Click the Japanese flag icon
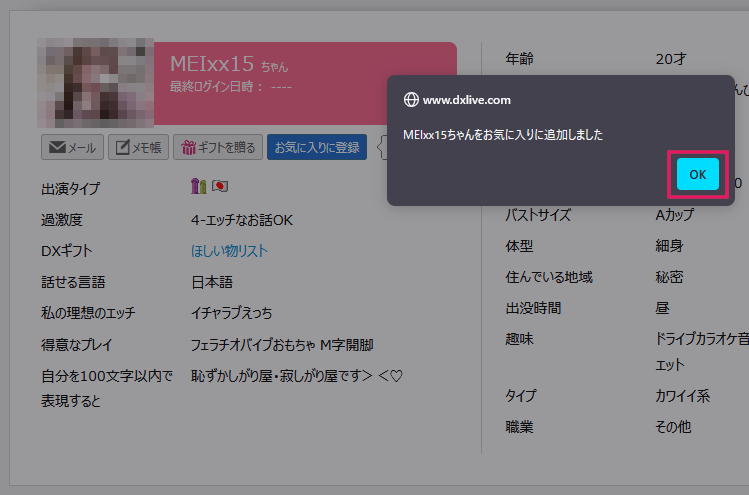The height and width of the screenshot is (495, 749). pyautogui.click(x=219, y=187)
